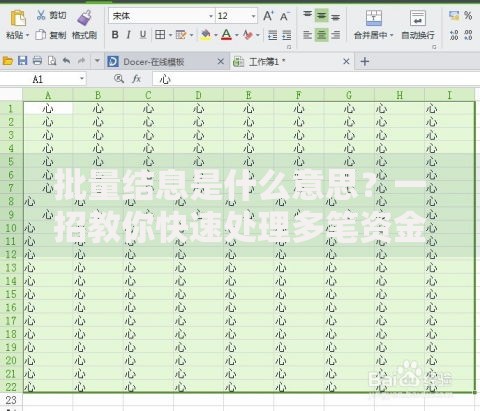Click the Auto Wrap (自动换行) icon
Screen dimensions: 480x411
point(418,18)
